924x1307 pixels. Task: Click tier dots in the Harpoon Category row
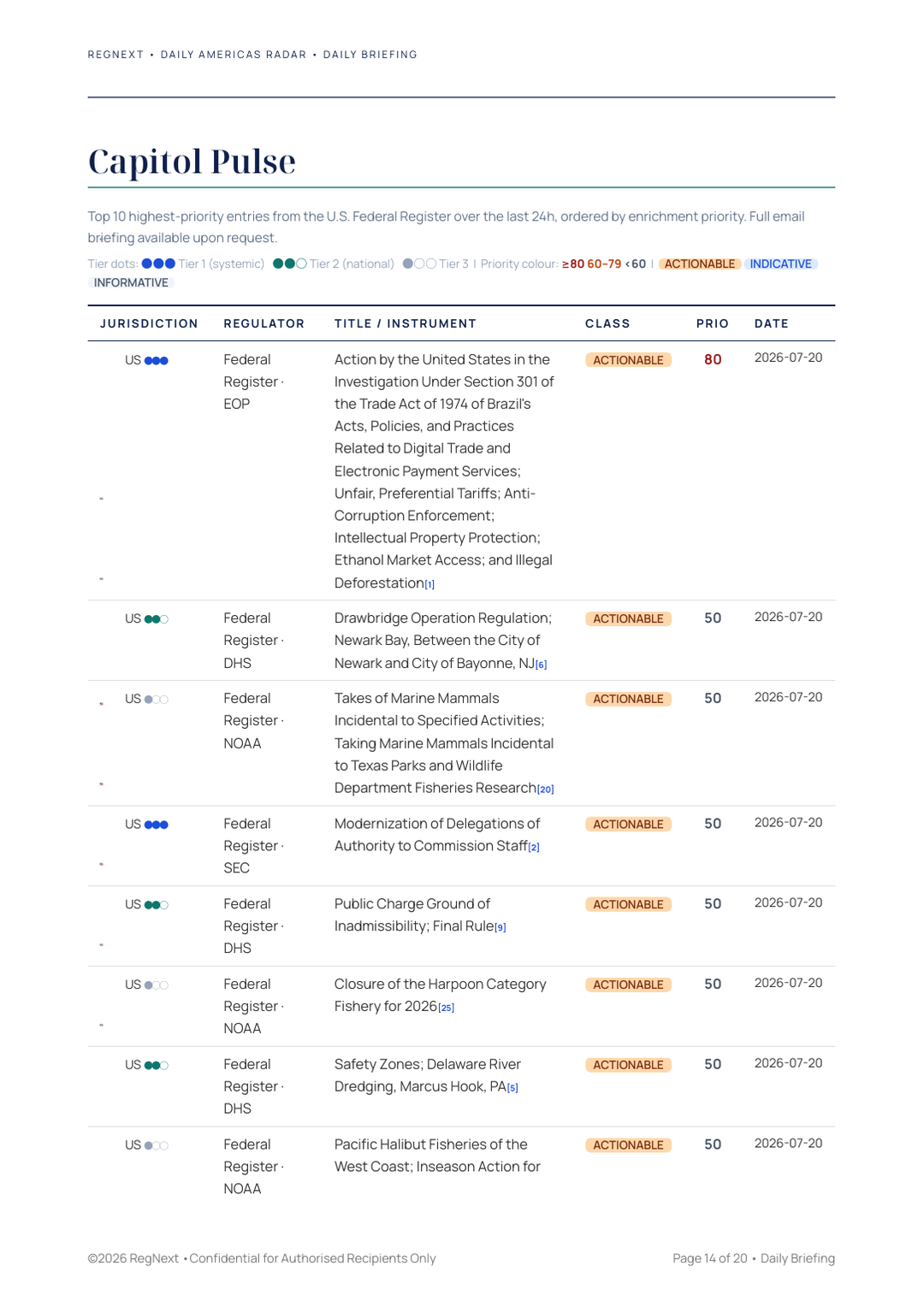pos(157,985)
